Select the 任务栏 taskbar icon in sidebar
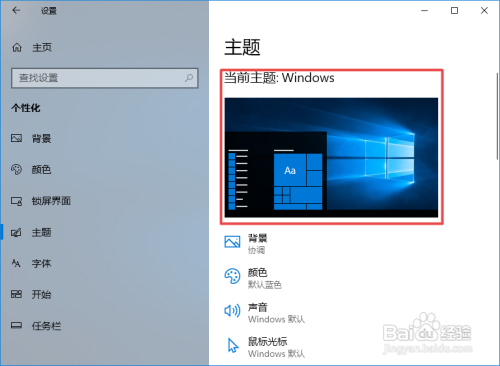Viewport: 500px width, 366px height. coord(16,325)
